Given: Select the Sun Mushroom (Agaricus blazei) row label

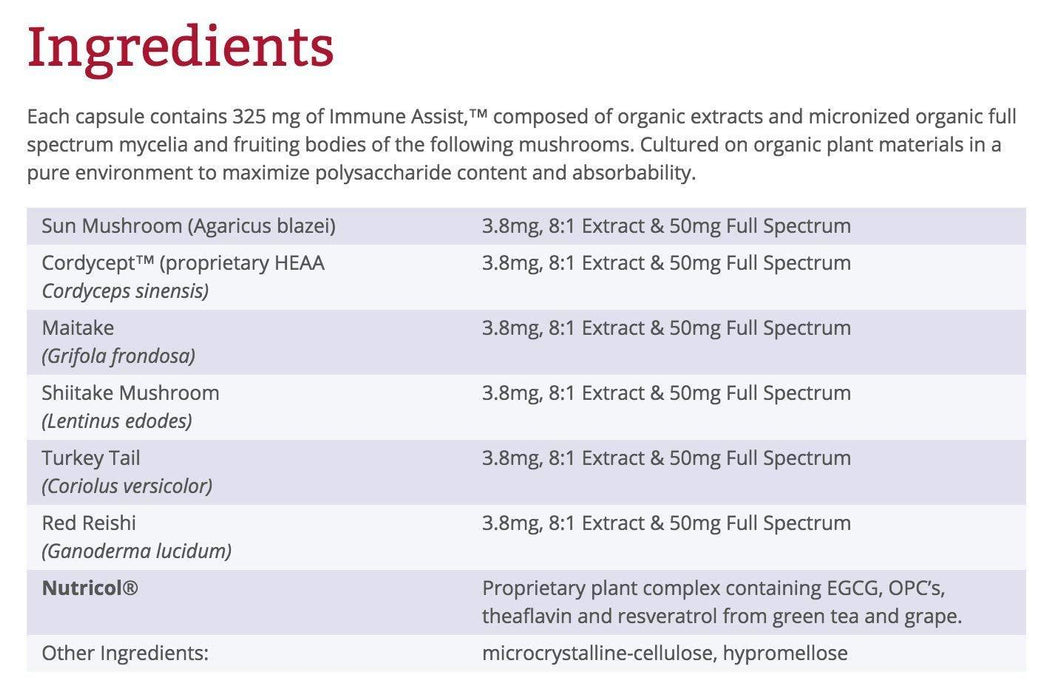Looking at the screenshot, I should [189, 226].
